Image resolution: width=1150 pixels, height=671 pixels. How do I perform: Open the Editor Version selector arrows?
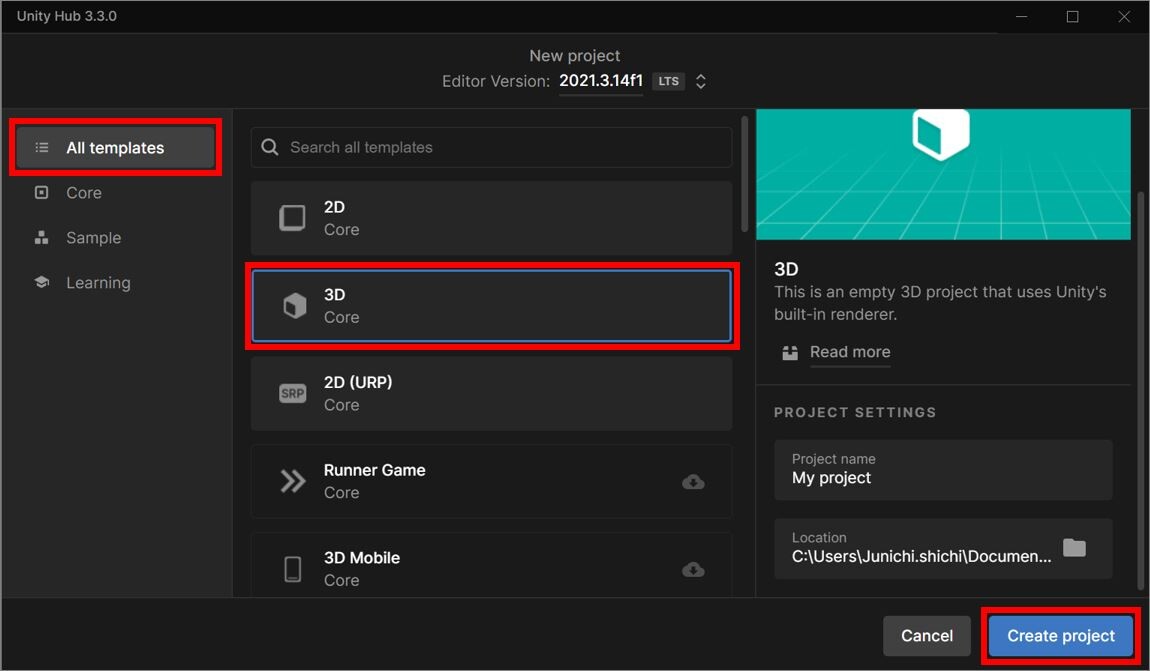[x=701, y=81]
